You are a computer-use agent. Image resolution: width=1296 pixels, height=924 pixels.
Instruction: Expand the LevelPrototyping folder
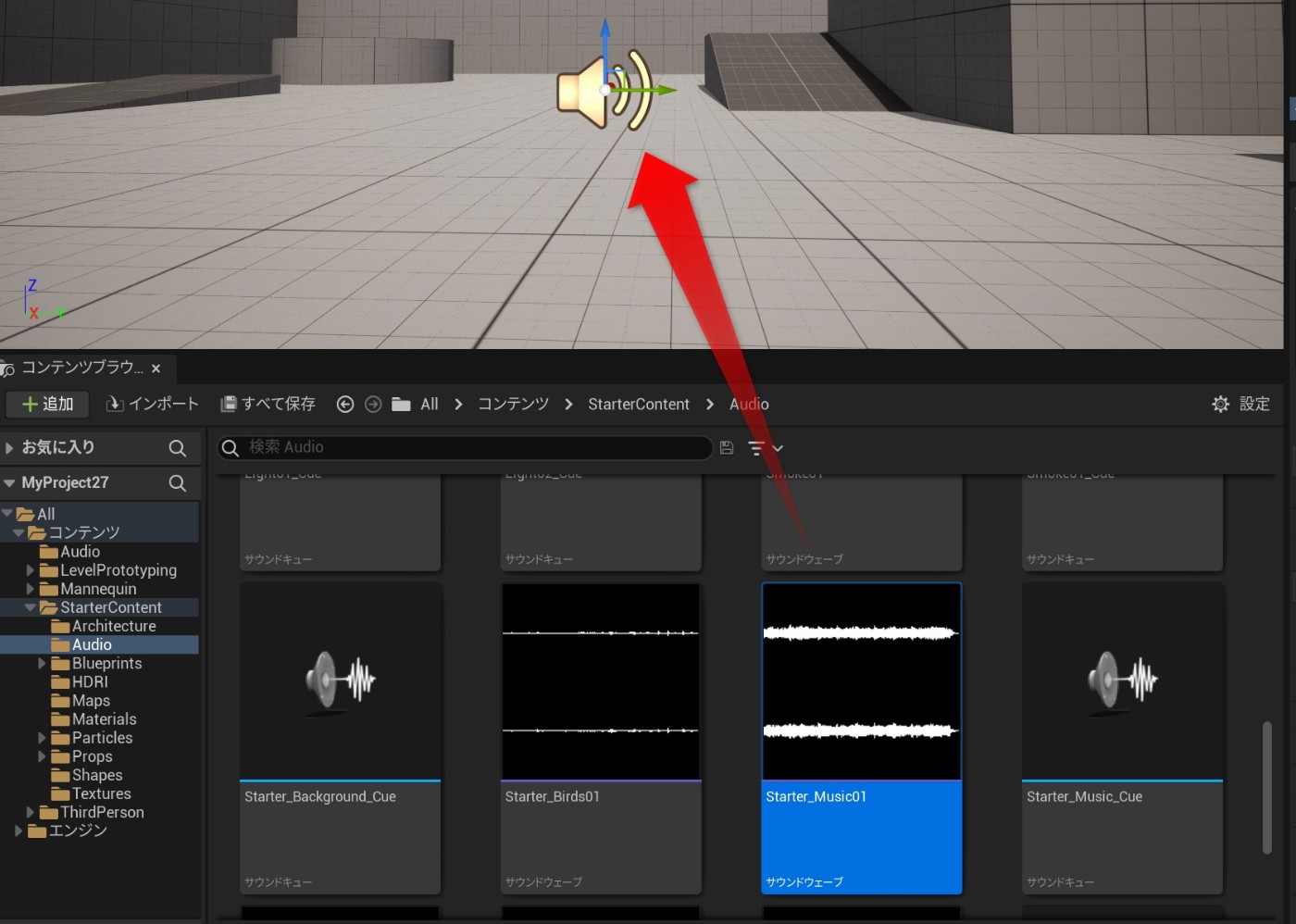(x=31, y=570)
